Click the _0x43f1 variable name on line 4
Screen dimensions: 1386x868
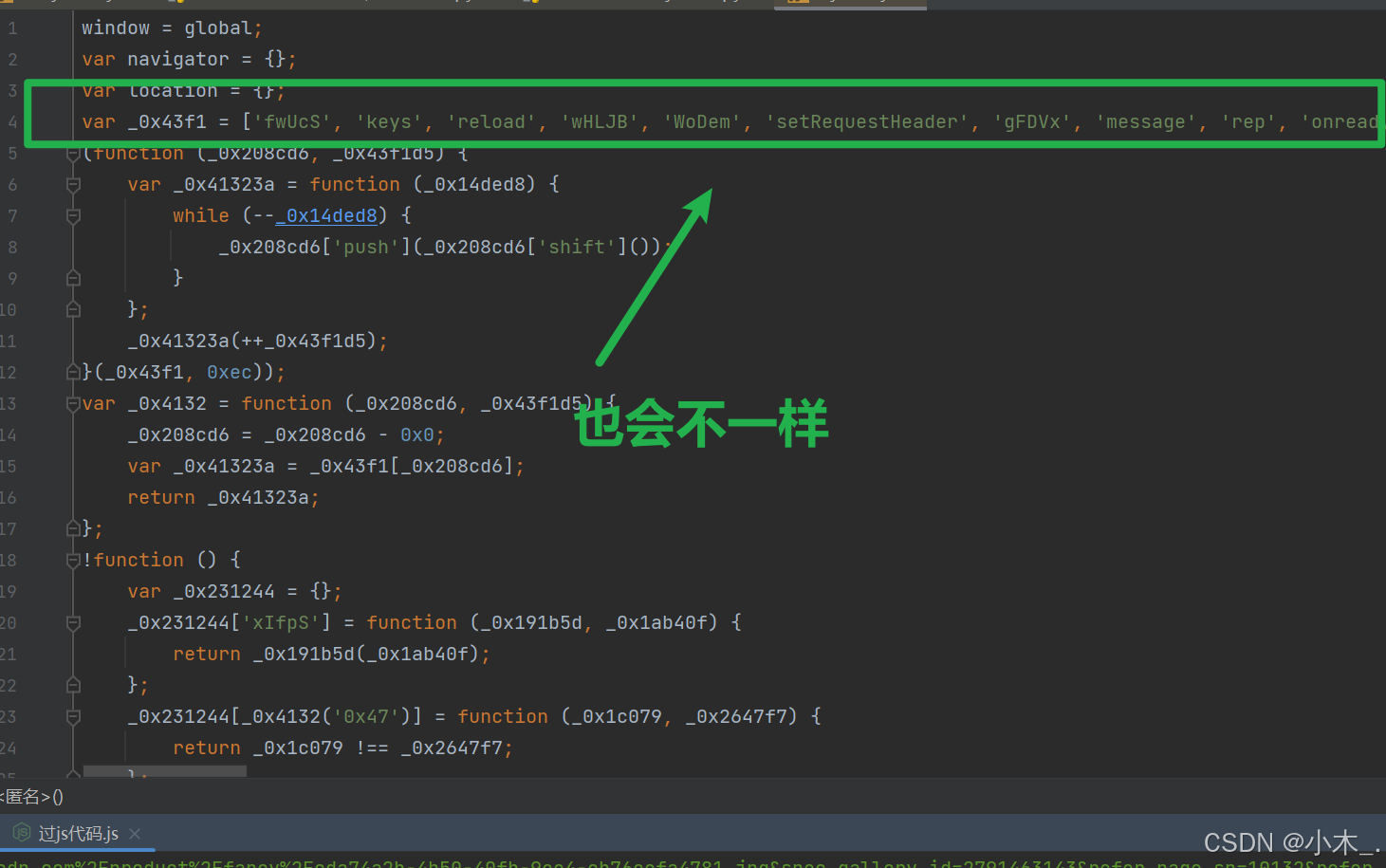coord(167,122)
